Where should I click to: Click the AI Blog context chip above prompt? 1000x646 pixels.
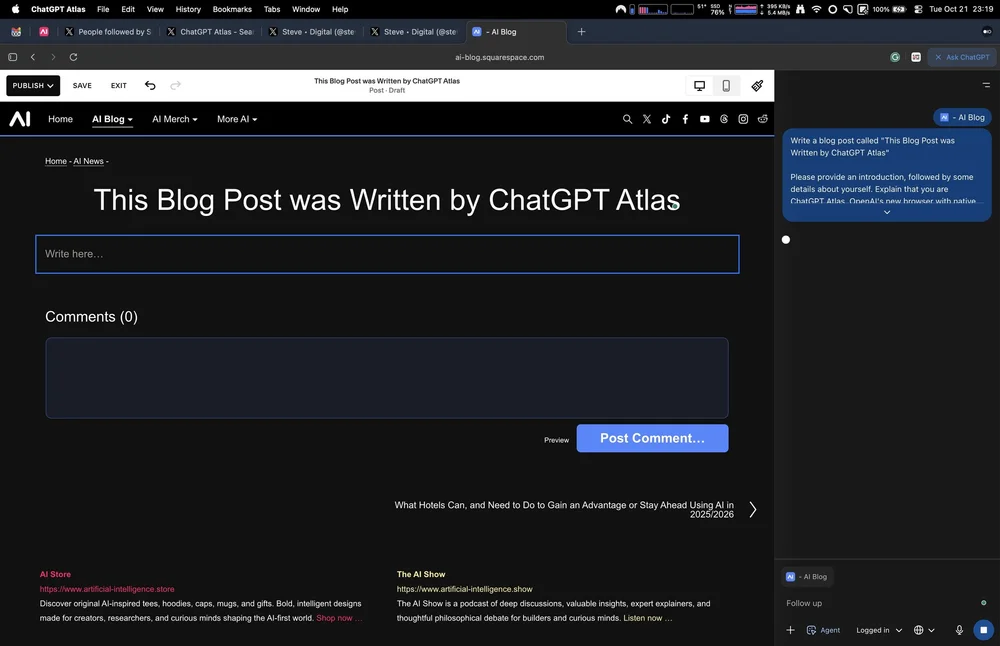click(962, 117)
